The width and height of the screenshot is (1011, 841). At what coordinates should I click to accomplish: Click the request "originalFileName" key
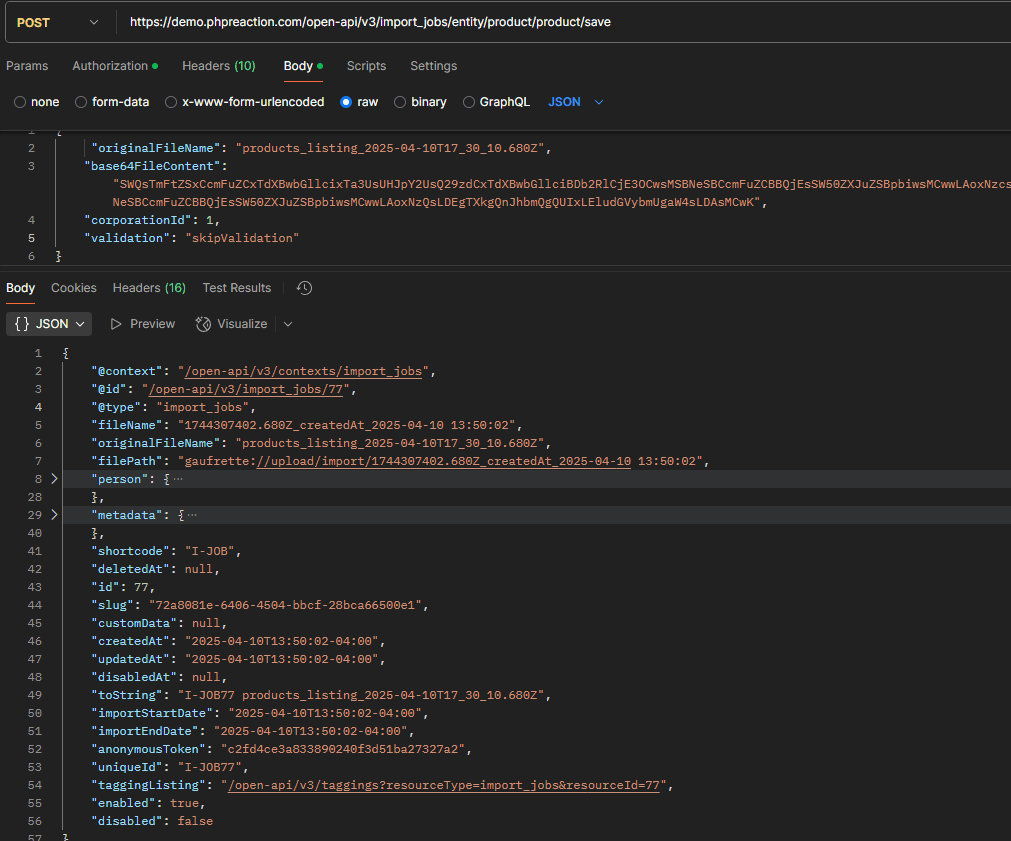(155, 148)
